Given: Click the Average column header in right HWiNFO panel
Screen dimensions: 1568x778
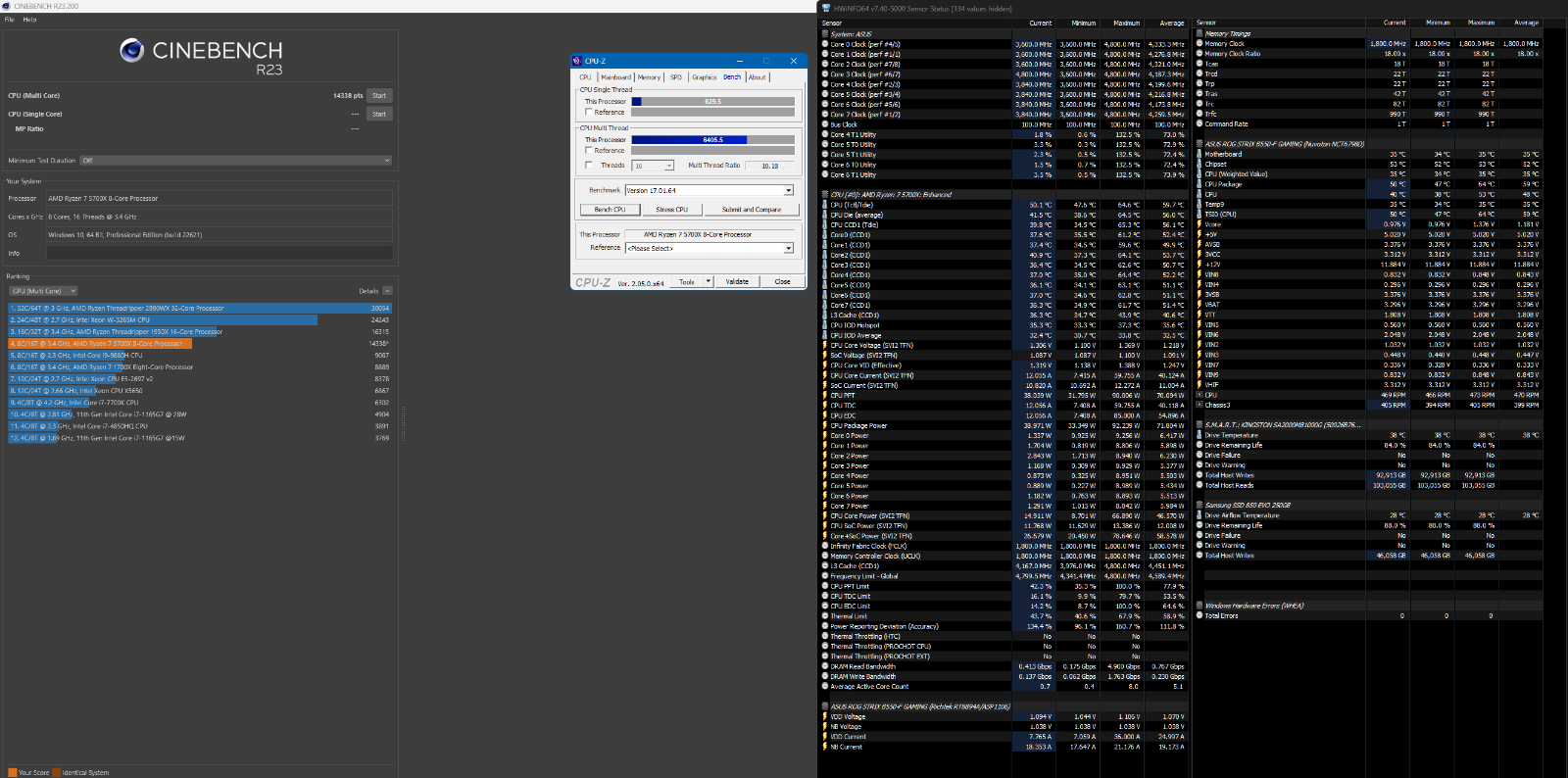Looking at the screenshot, I should [x=1526, y=23].
